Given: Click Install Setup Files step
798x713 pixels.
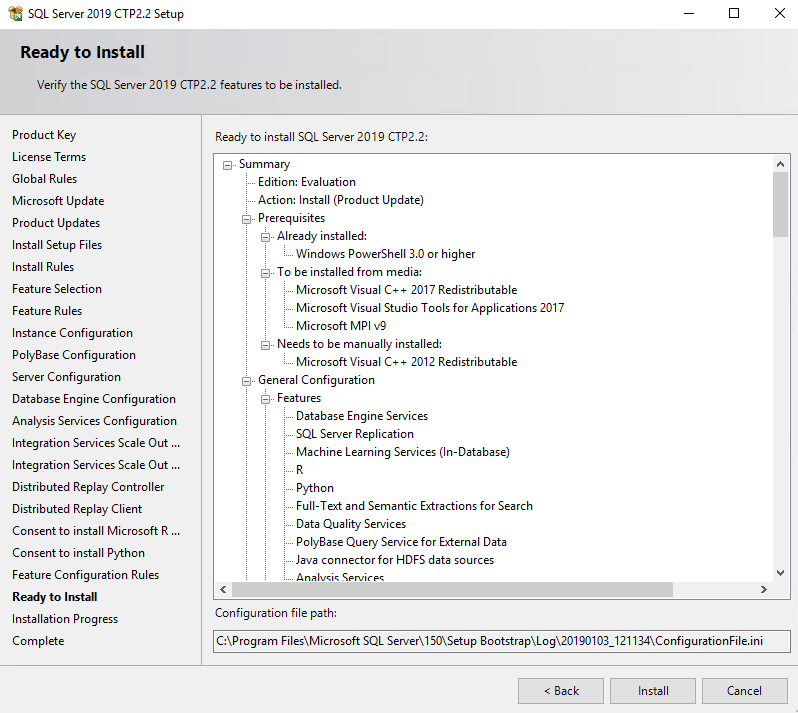Looking at the screenshot, I should point(57,245).
